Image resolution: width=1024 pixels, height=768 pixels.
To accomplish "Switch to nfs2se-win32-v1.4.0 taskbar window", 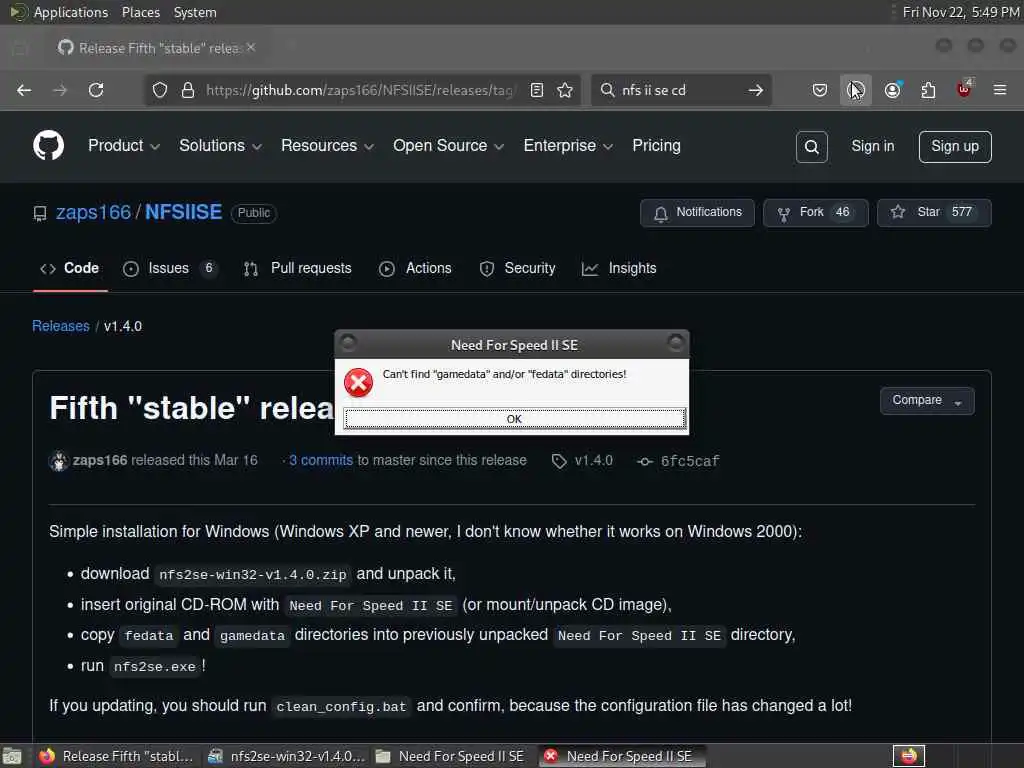I will tap(285, 756).
